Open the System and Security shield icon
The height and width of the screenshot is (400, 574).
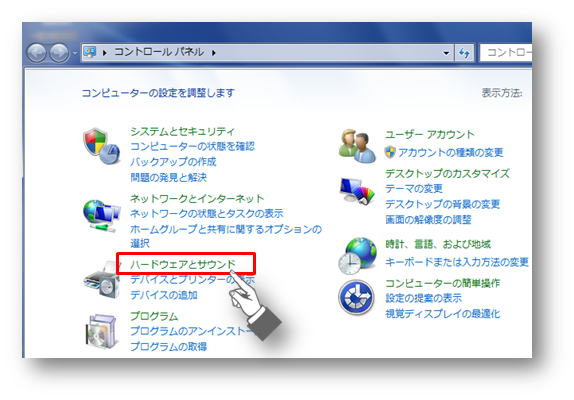point(101,146)
